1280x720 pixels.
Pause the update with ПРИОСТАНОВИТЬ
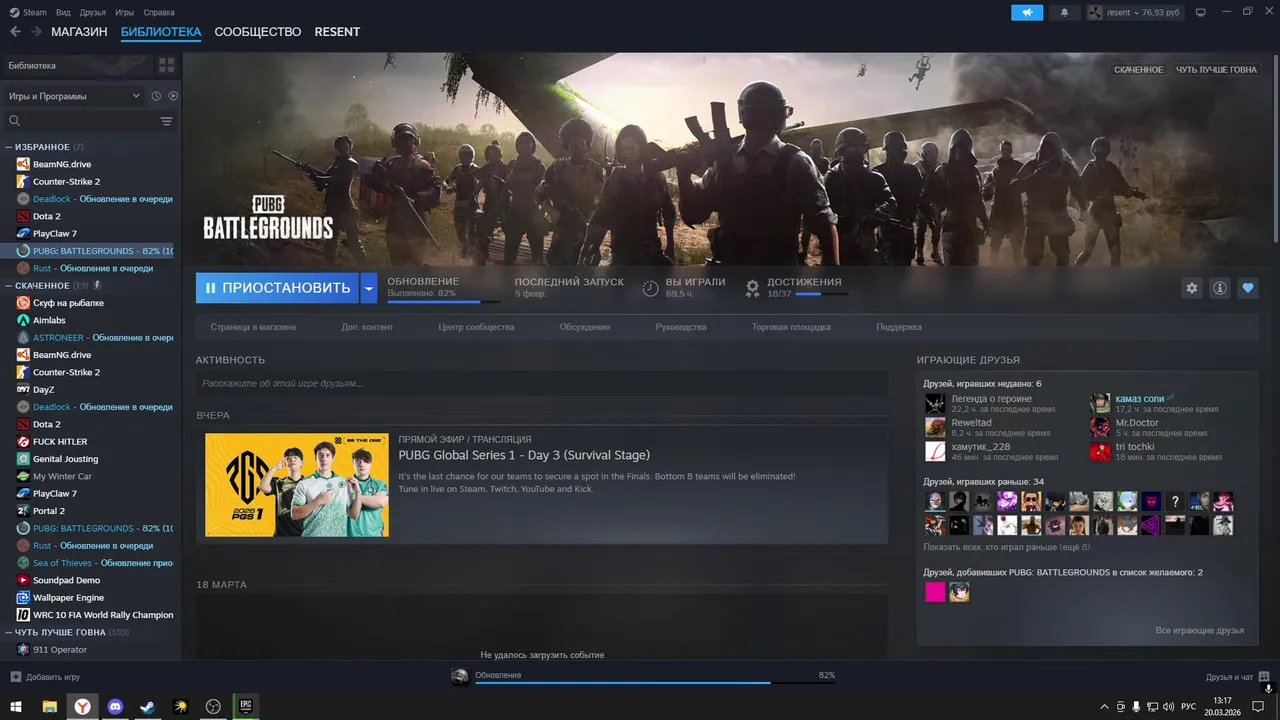coord(277,288)
